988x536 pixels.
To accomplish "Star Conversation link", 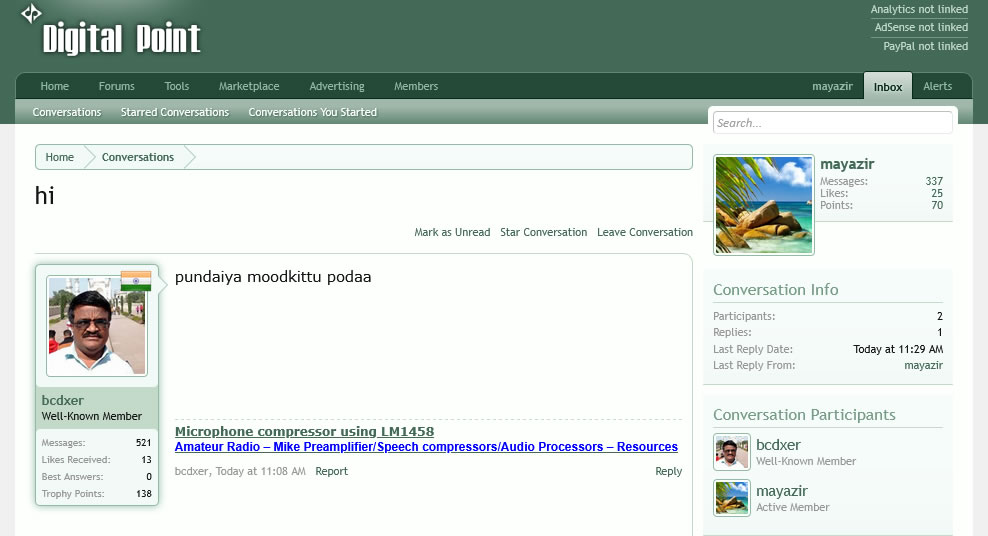I will (543, 232).
